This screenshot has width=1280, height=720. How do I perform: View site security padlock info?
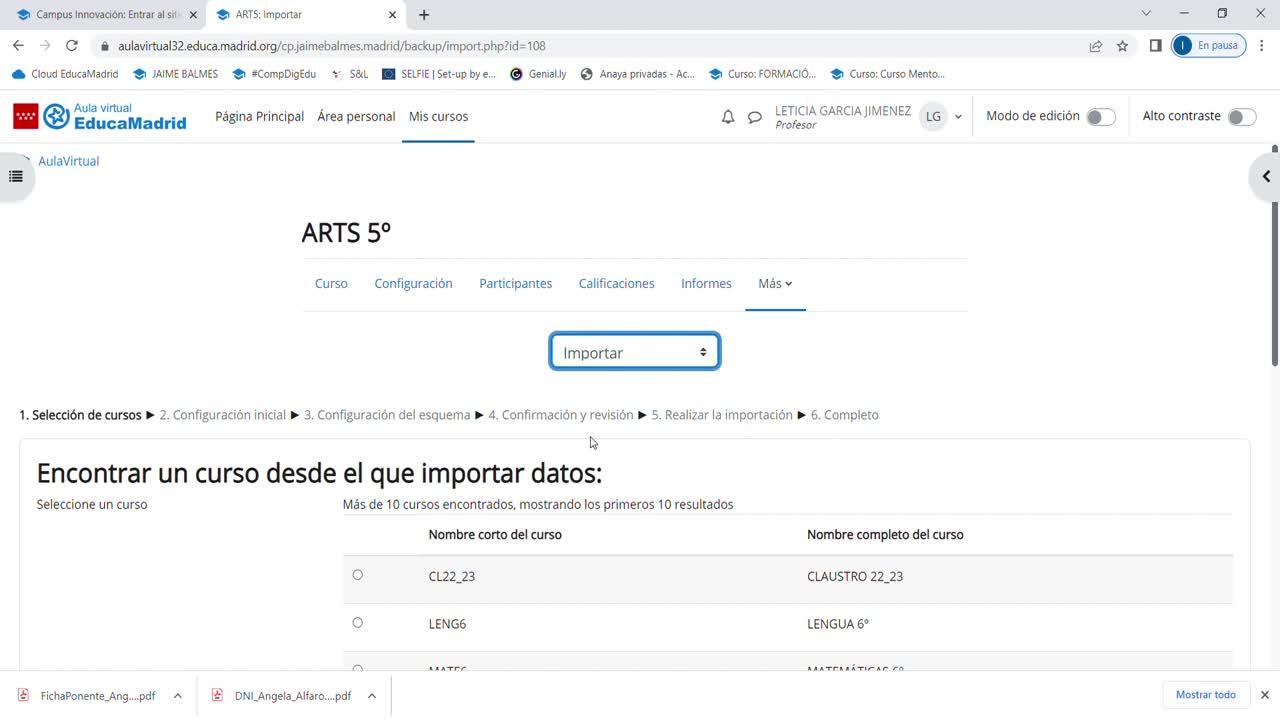point(104,46)
